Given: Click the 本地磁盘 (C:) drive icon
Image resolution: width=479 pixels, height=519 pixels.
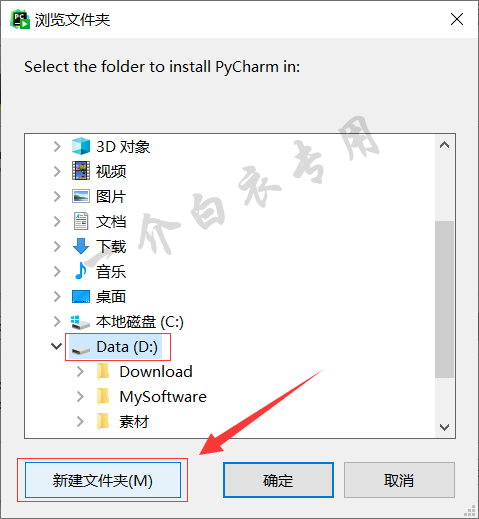Looking at the screenshot, I should pos(80,322).
